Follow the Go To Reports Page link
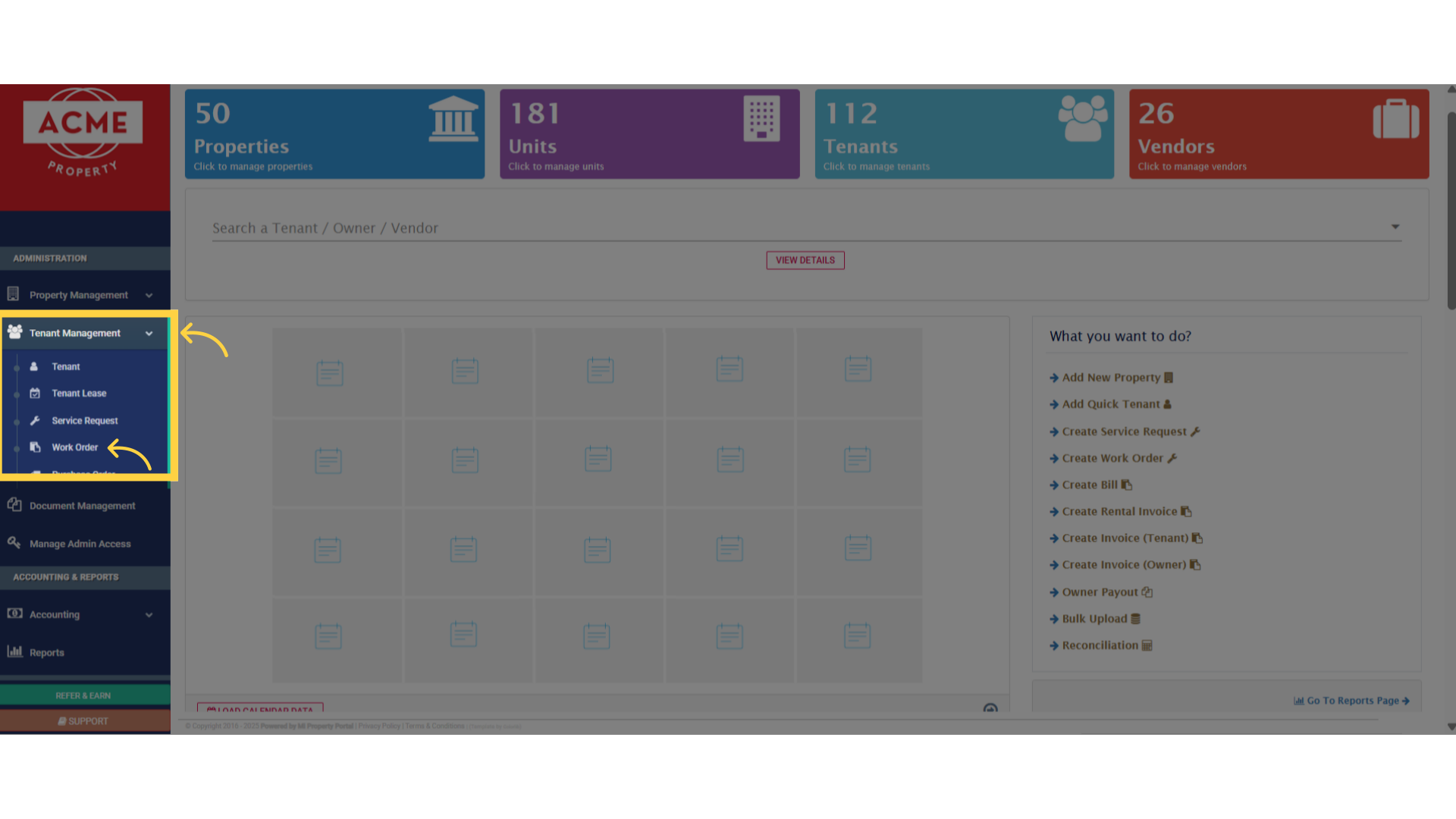This screenshot has width=1456, height=819. pyautogui.click(x=1352, y=701)
